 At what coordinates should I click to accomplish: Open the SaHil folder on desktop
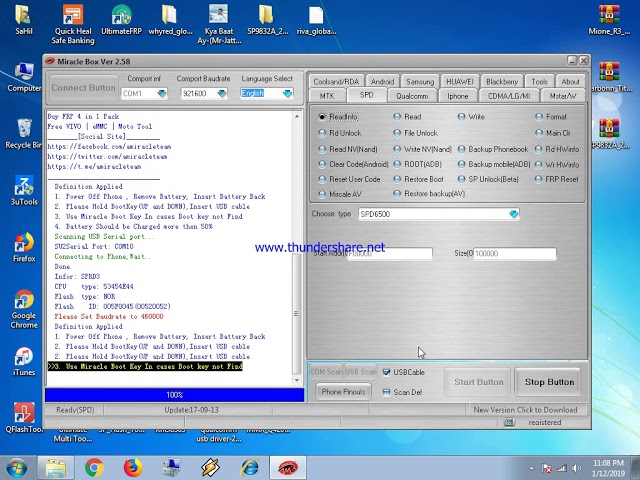[24, 19]
